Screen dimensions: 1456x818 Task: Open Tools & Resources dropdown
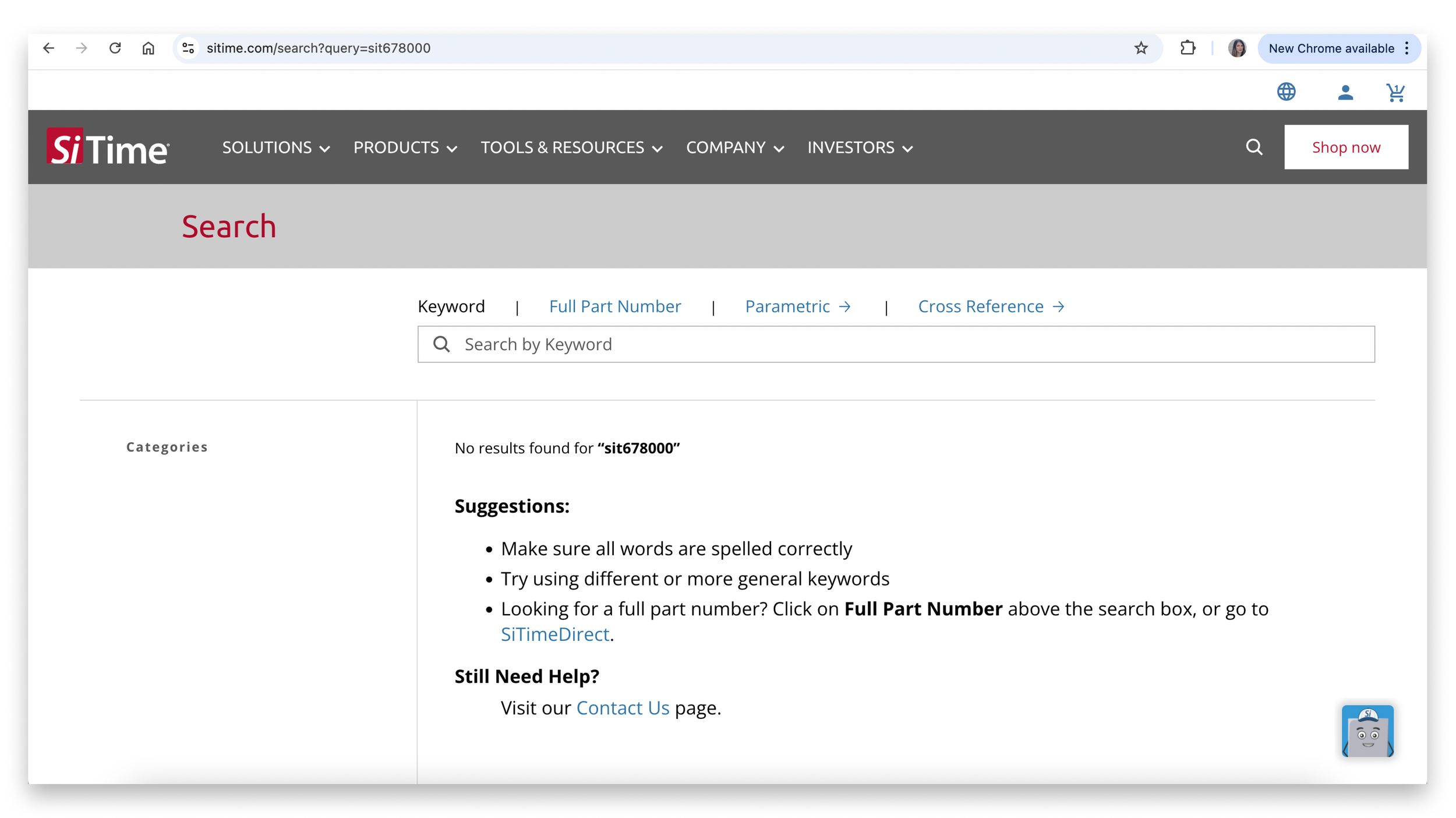click(x=571, y=147)
